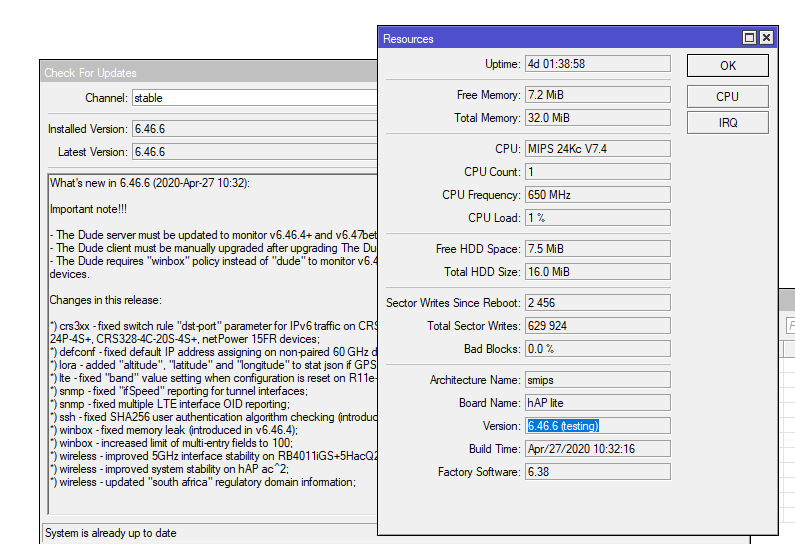This screenshot has height=544, width=795.
Task: Click the Factory Software 6.38 field
Action: pyautogui.click(x=598, y=472)
